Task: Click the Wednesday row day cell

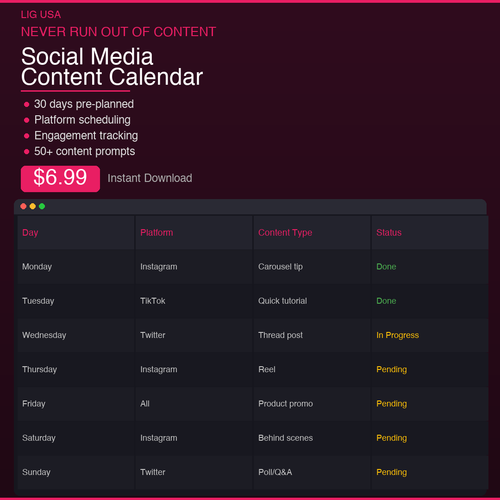Action: [76, 335]
